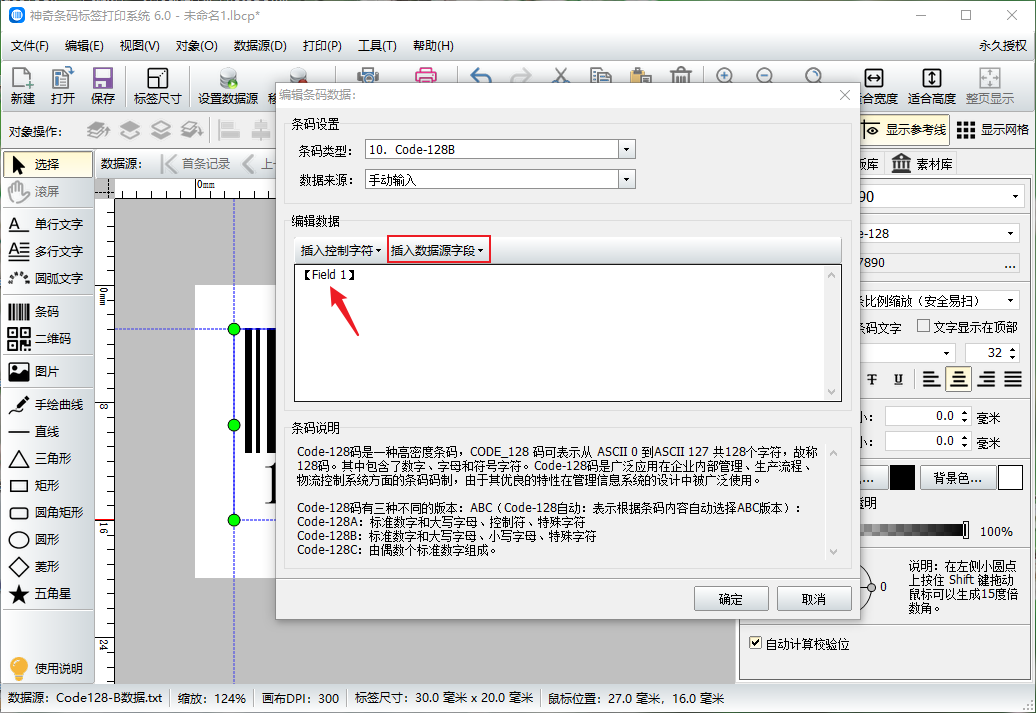Switch to the 素材库 tab
Screen dimensions: 1036x713
coord(922,164)
